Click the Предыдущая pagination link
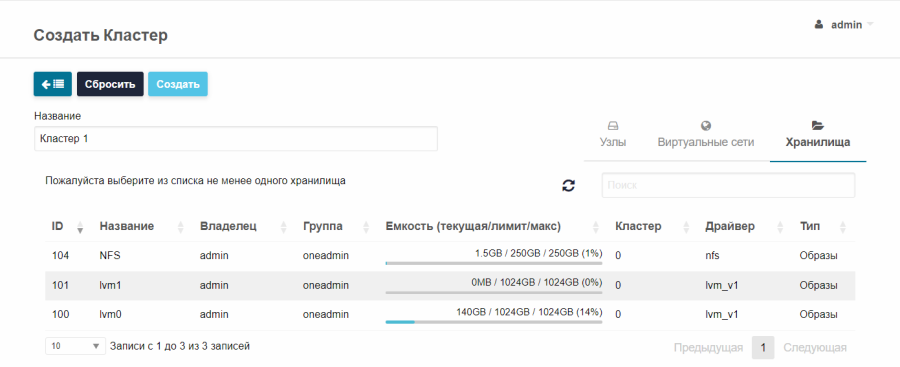Screen dimensions: 900x367 coord(708,347)
